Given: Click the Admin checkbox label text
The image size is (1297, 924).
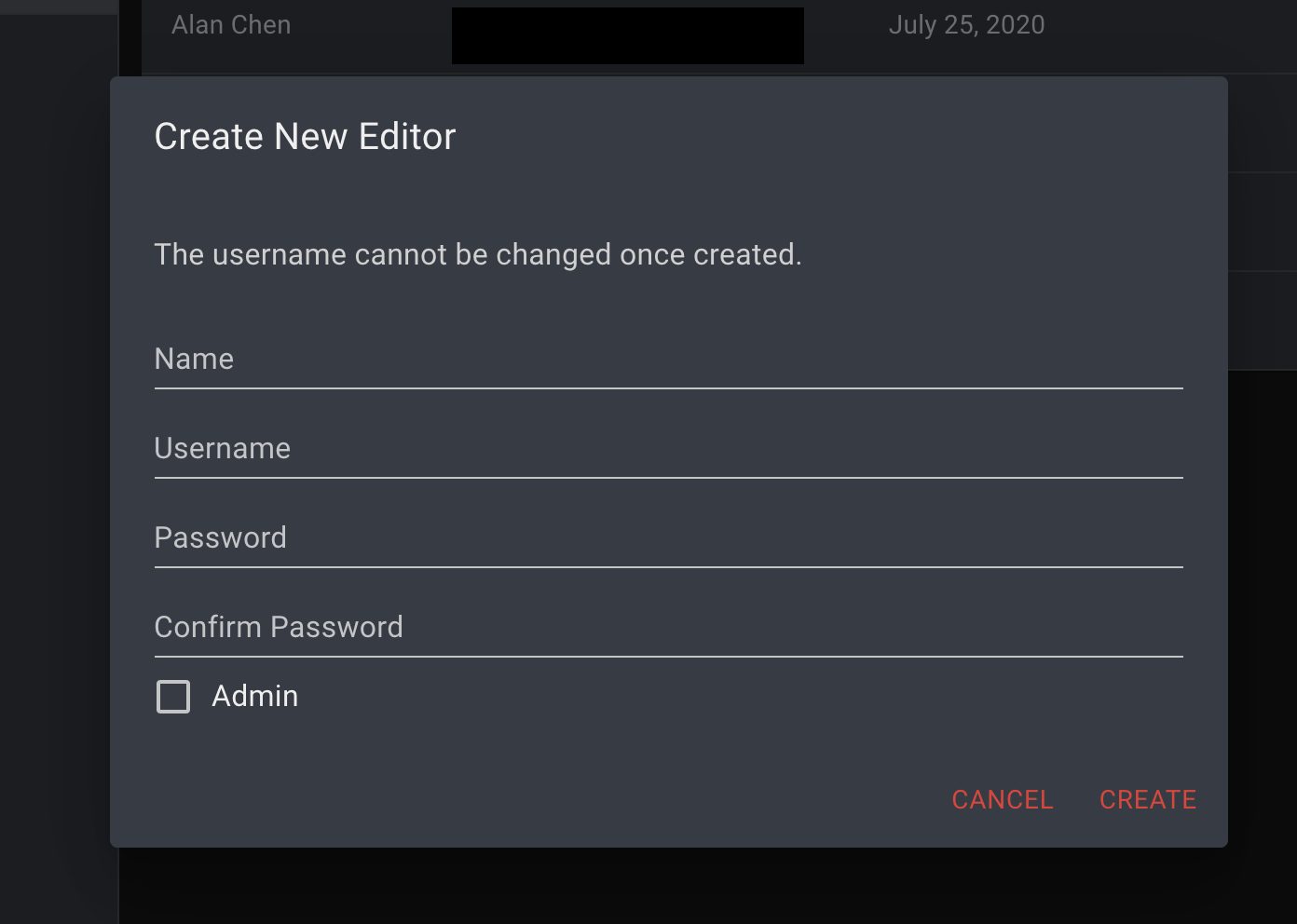Looking at the screenshot, I should 254,697.
